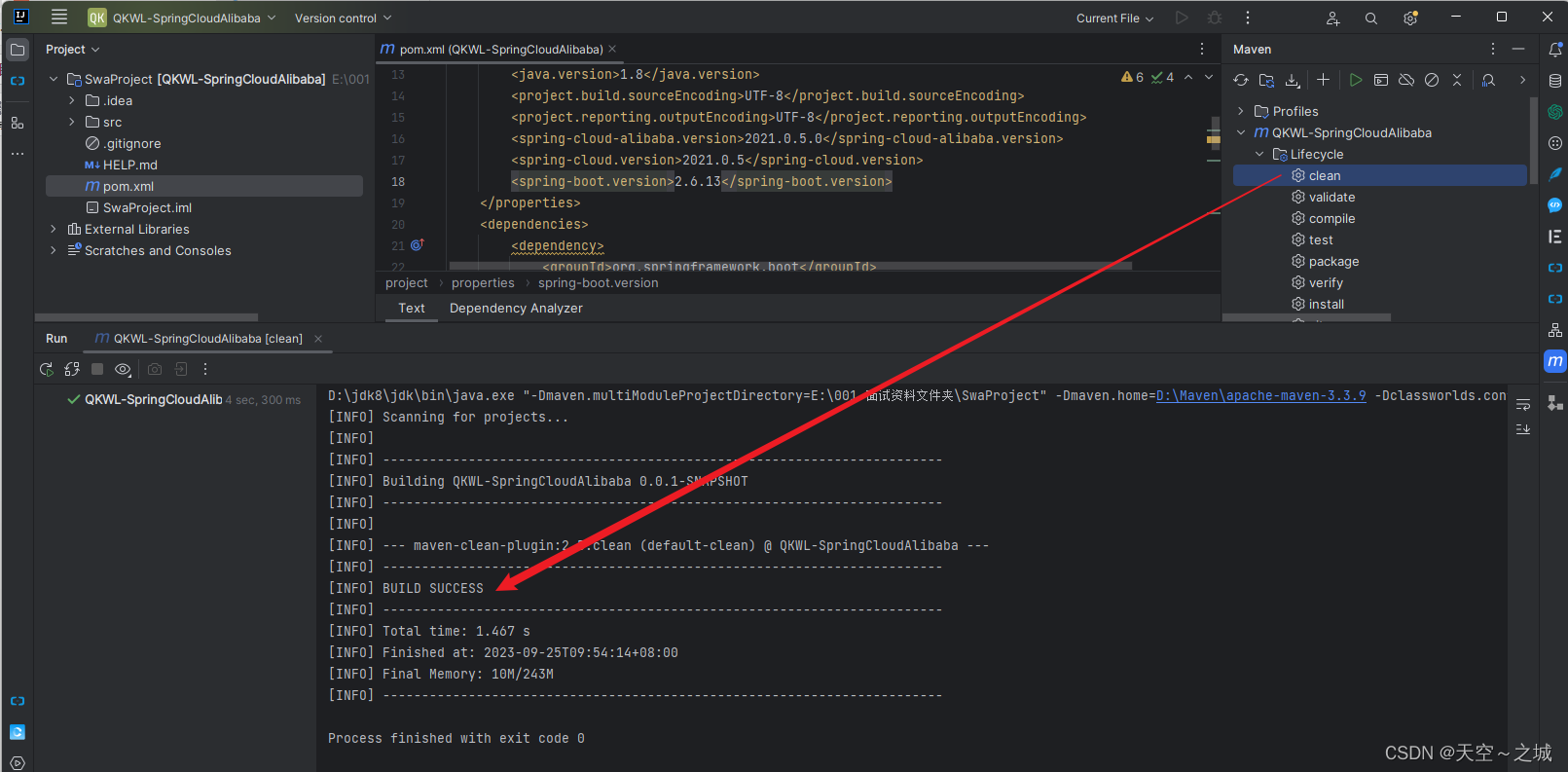
Task: Click the Maven analyze dependencies search icon
Action: click(x=1488, y=80)
